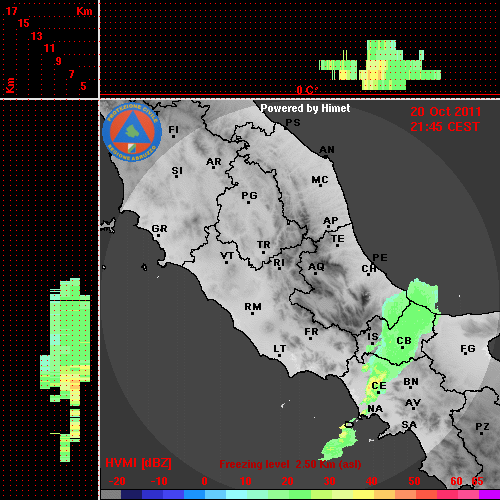
Task: Click the '0 C°' freezing line label
Action: (x=307, y=90)
